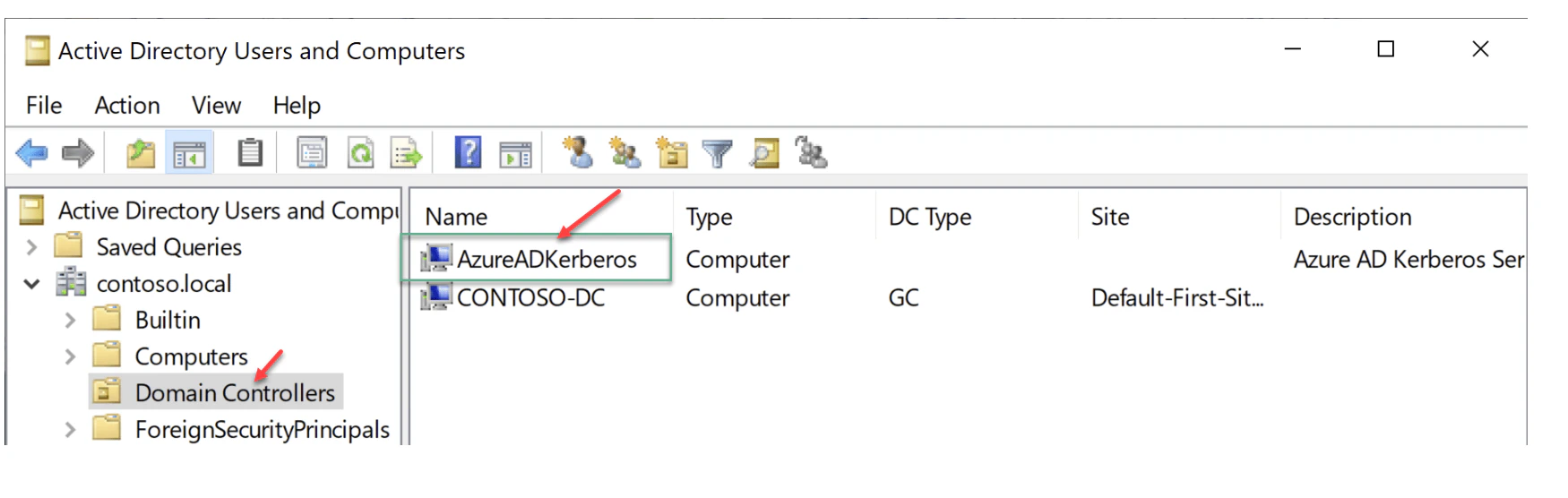Refresh the current view
The height and width of the screenshot is (498, 1568).
360,153
